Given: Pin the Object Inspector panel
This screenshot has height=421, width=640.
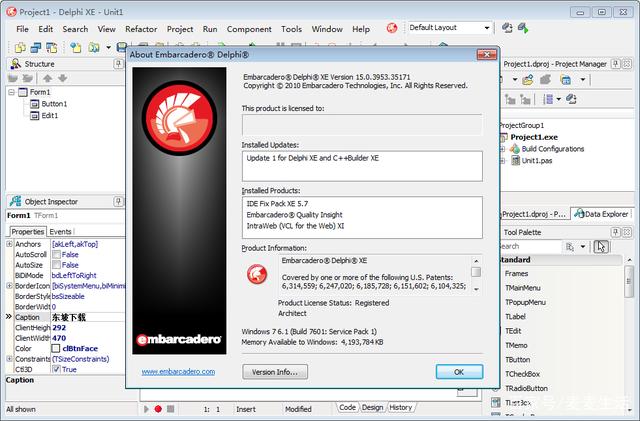Looking at the screenshot, I should [118, 201].
